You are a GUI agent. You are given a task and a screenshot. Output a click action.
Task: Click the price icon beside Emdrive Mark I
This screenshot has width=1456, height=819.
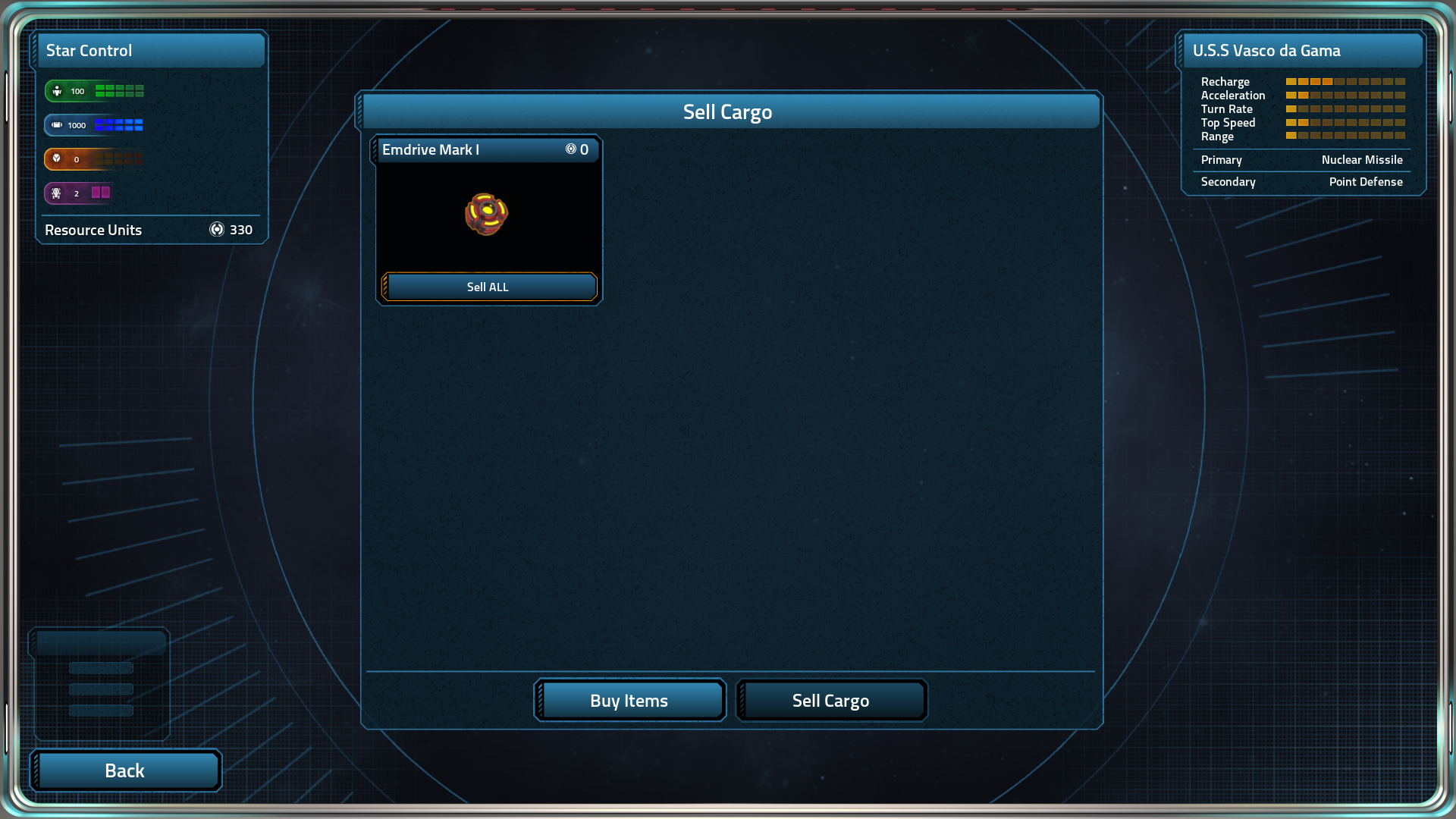click(x=571, y=149)
